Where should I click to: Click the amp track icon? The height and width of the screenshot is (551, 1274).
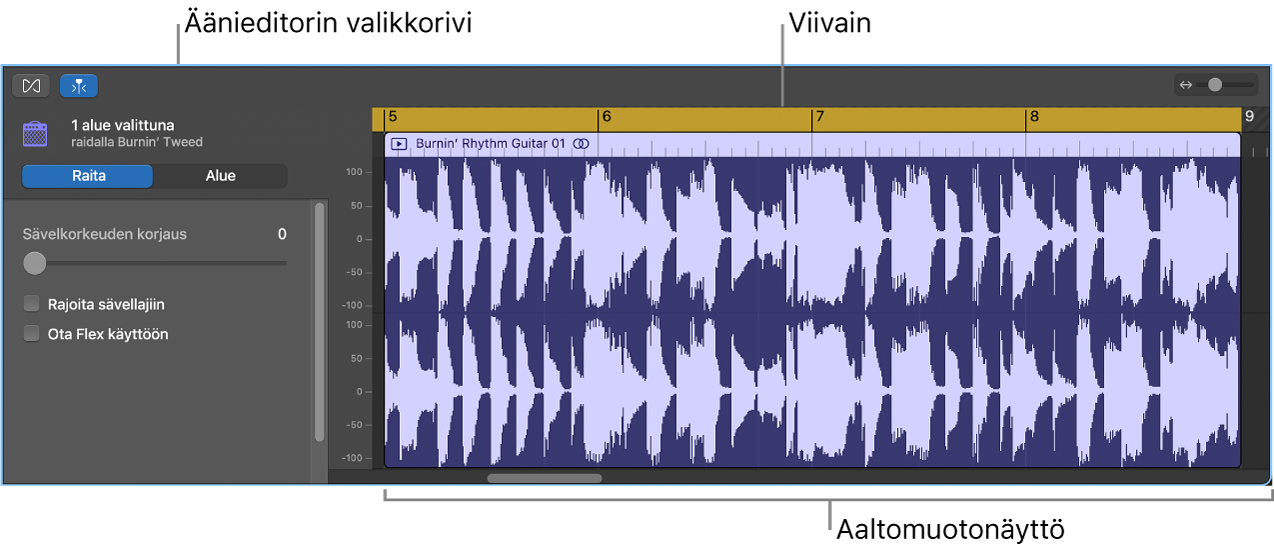(x=36, y=133)
